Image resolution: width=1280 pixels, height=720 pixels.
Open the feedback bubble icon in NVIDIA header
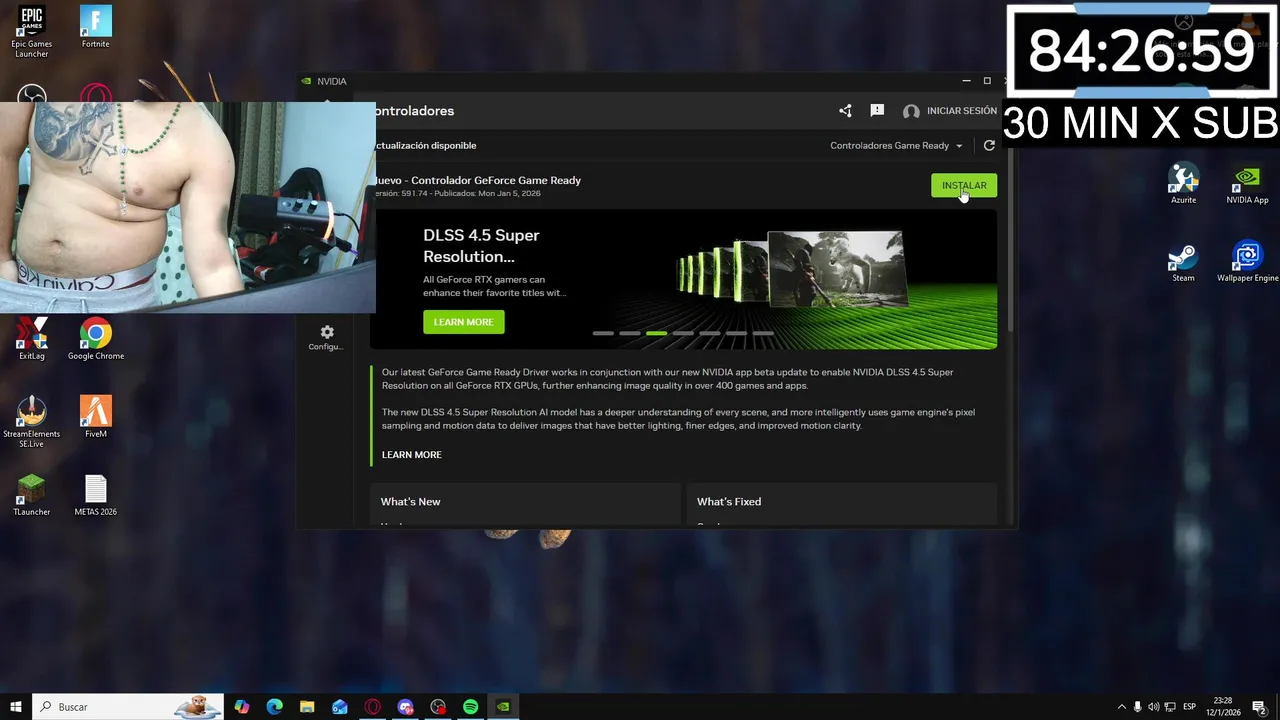pos(877,111)
